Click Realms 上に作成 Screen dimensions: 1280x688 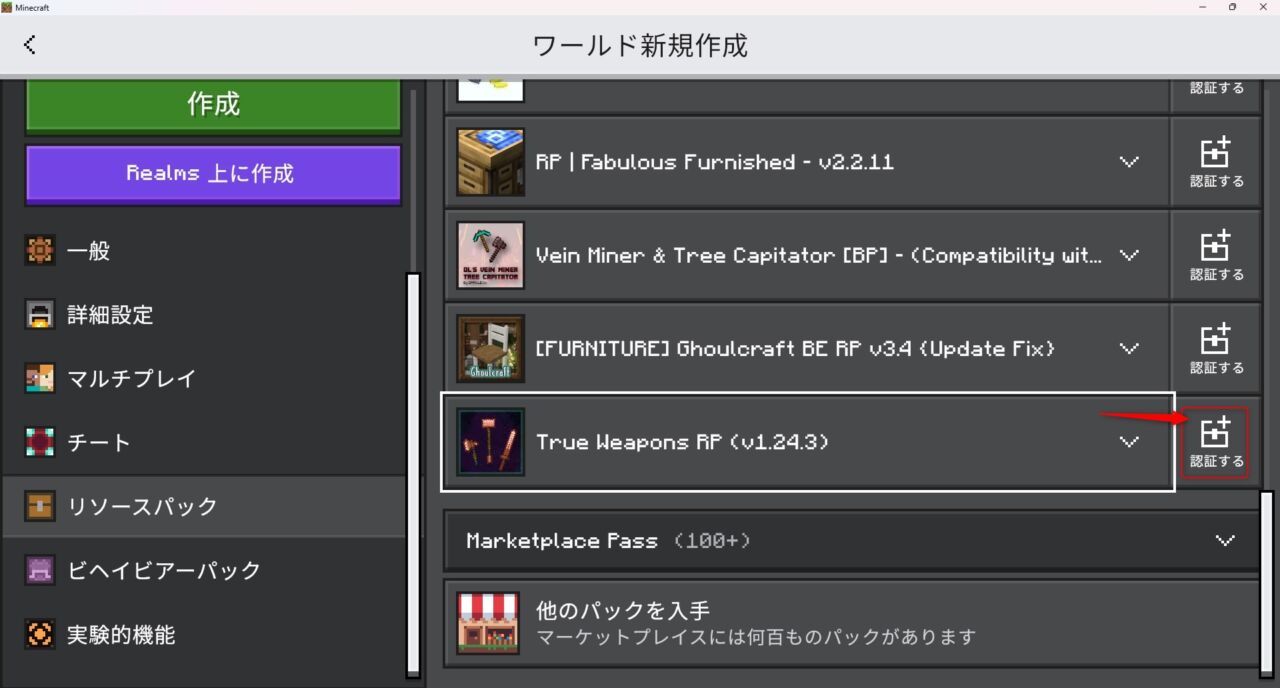coord(213,175)
